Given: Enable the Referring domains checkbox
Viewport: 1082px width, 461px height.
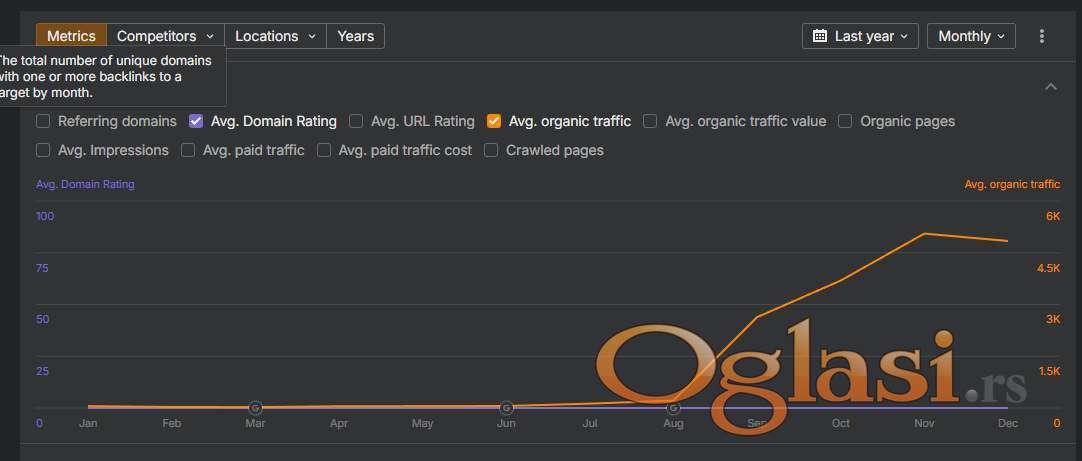Looking at the screenshot, I should coord(43,121).
